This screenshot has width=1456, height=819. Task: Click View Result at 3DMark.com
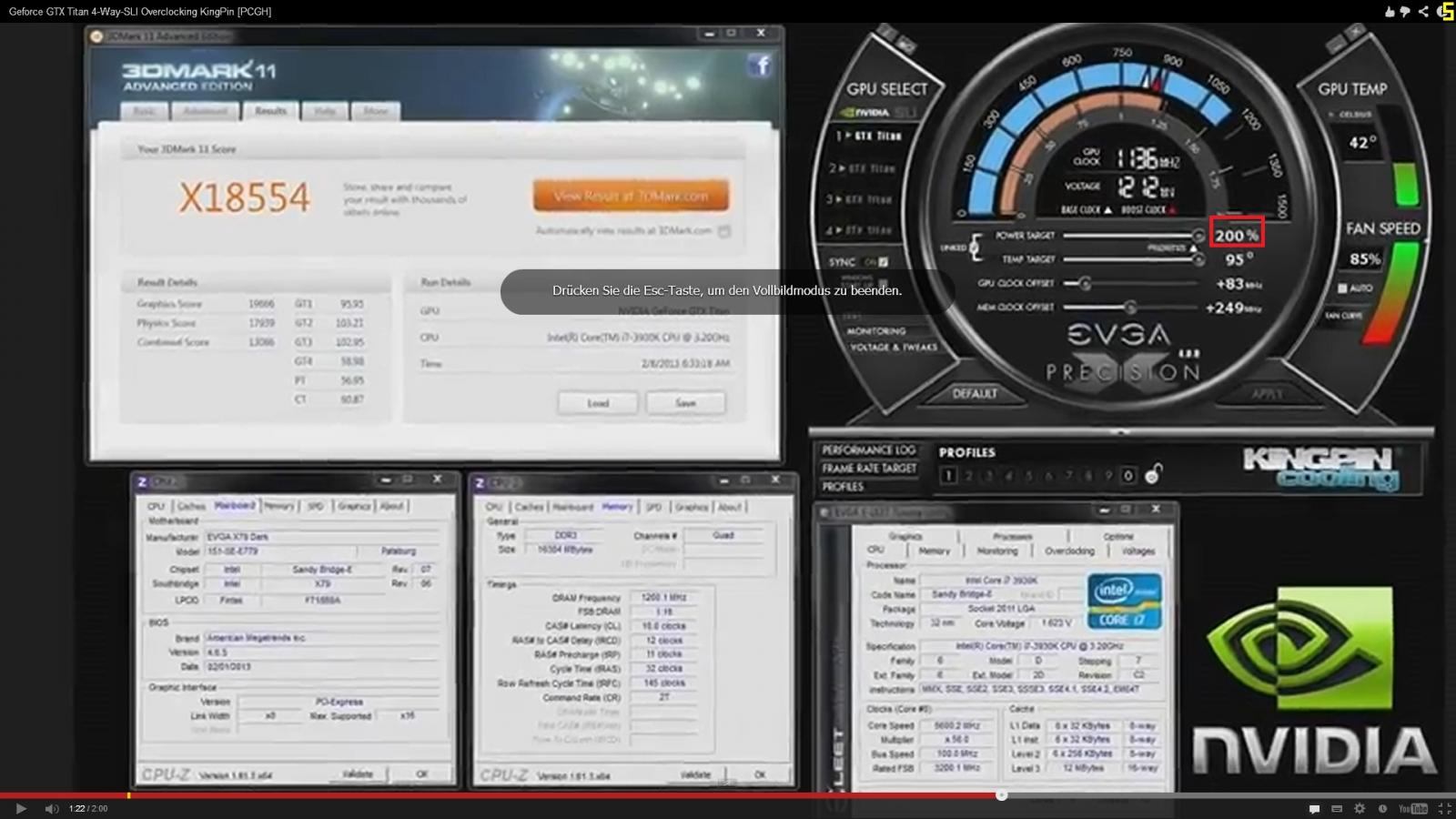[x=631, y=196]
